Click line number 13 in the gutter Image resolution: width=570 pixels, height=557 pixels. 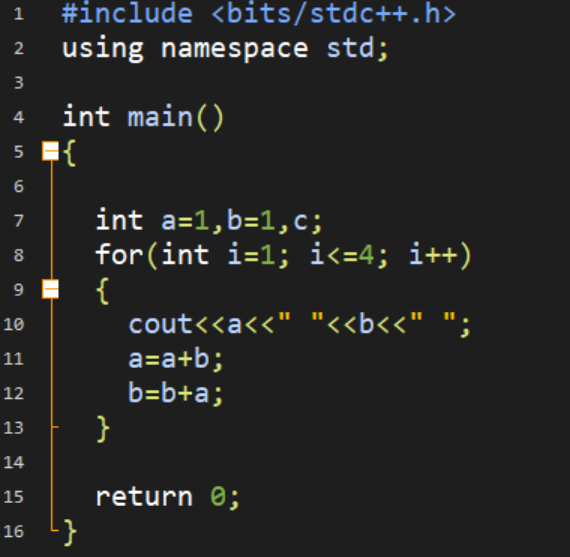tap(14, 428)
